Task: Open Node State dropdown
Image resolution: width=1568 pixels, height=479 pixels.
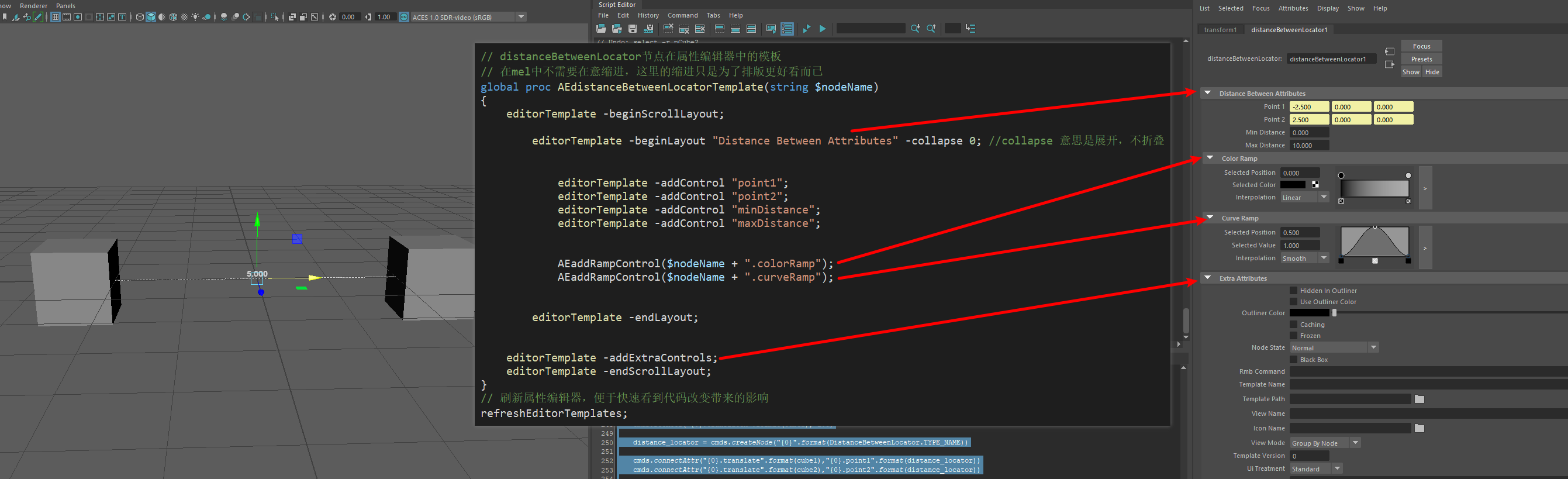Action: pos(1334,347)
